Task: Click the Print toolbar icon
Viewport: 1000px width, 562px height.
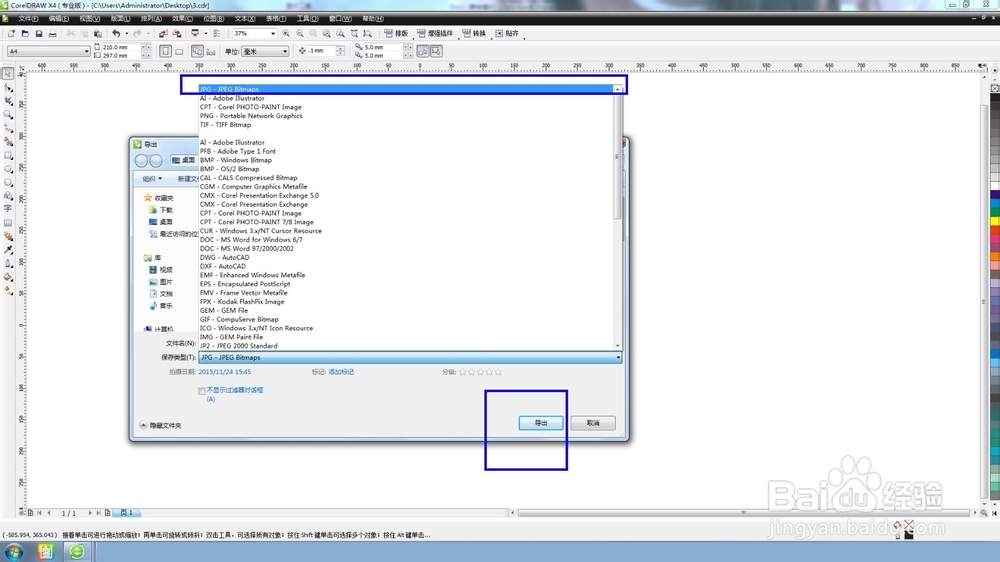Action: (52, 33)
